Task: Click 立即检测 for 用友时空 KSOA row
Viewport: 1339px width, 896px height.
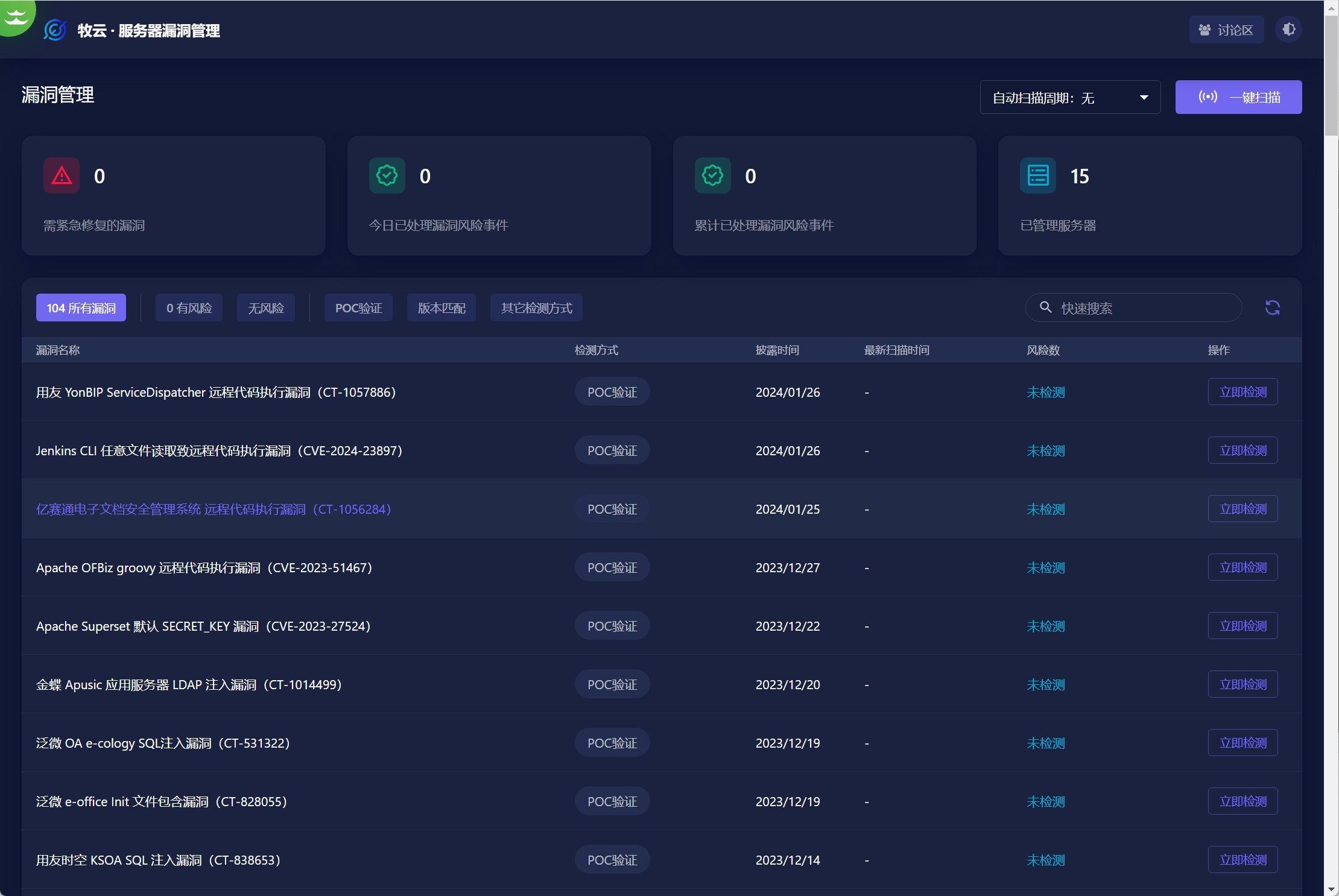Action: (x=1243, y=860)
